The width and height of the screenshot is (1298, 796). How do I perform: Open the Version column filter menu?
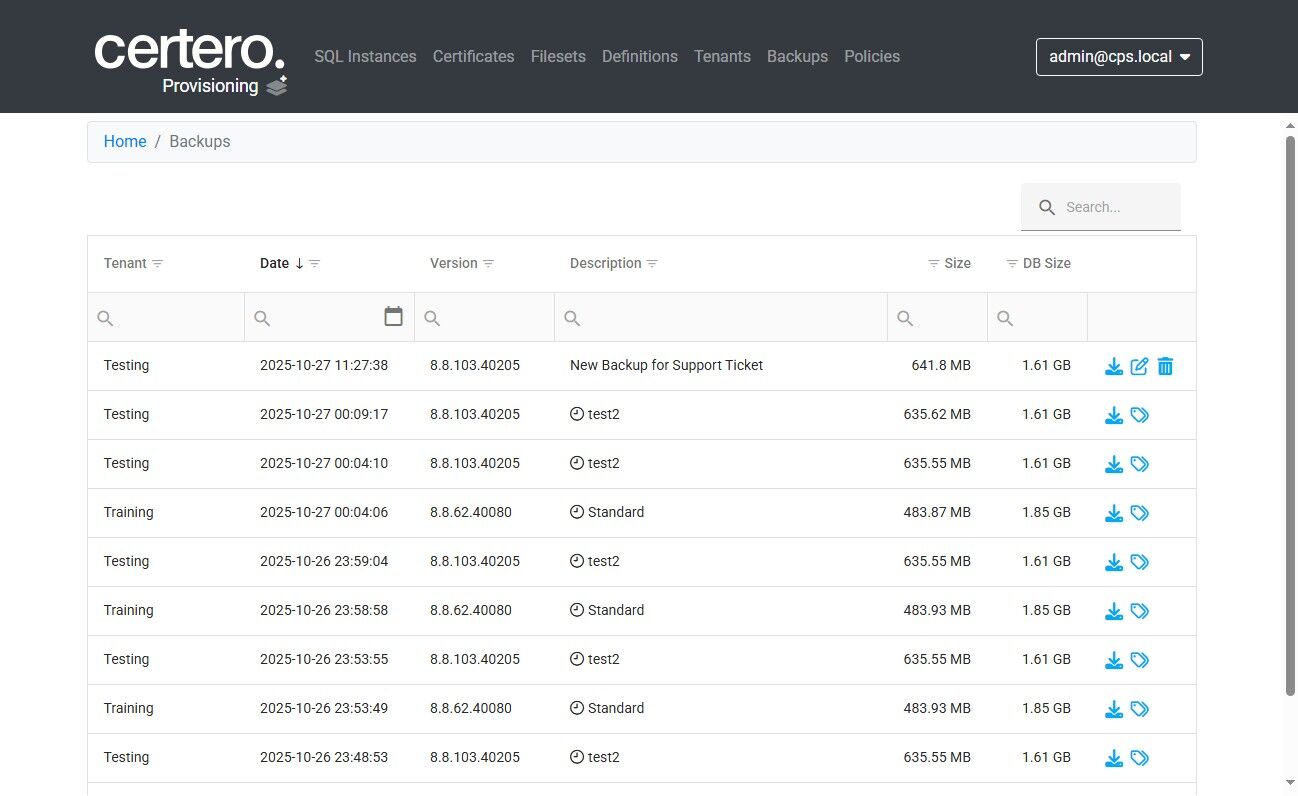(x=488, y=264)
